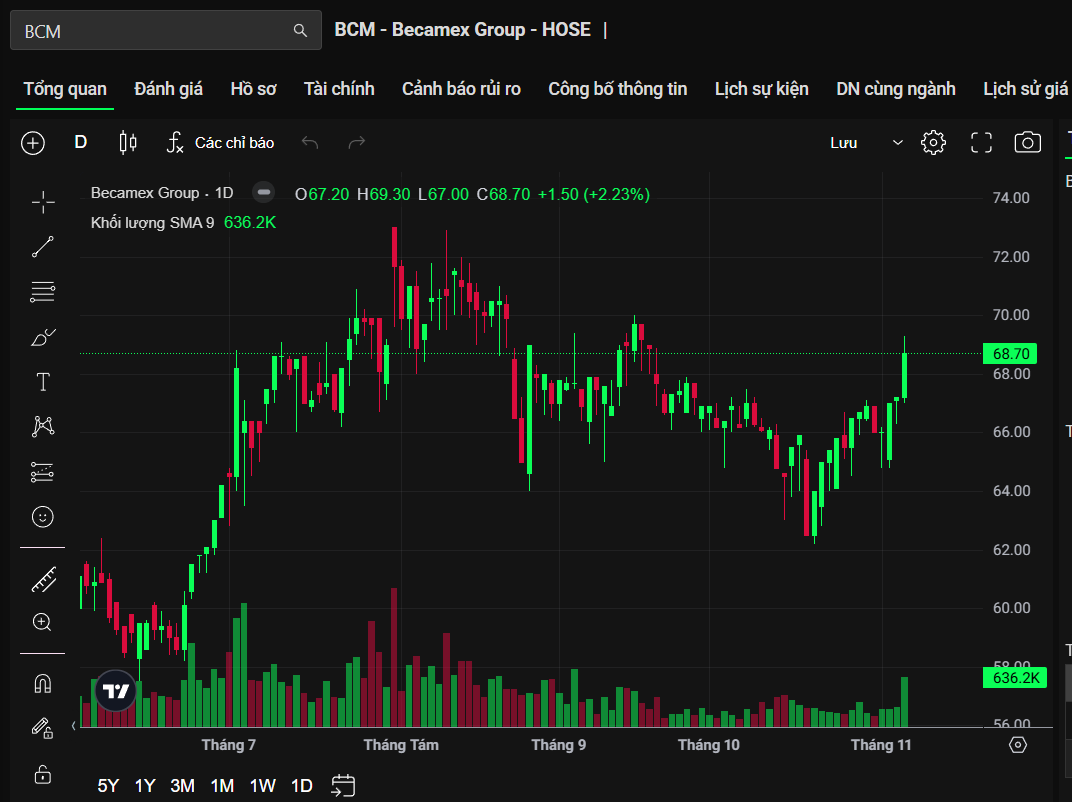Open the D interval selector
Image resolution: width=1072 pixels, height=802 pixels.
tap(81, 143)
